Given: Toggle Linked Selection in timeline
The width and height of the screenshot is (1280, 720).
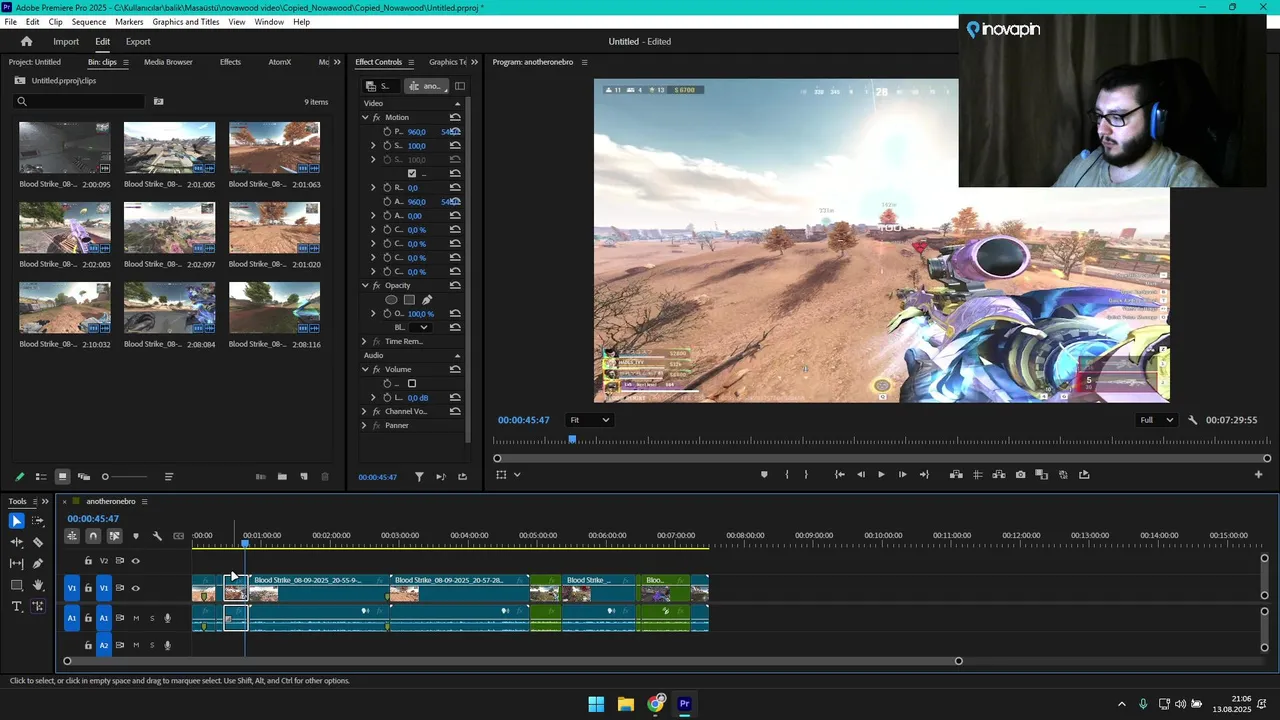Looking at the screenshot, I should pyautogui.click(x=114, y=536).
